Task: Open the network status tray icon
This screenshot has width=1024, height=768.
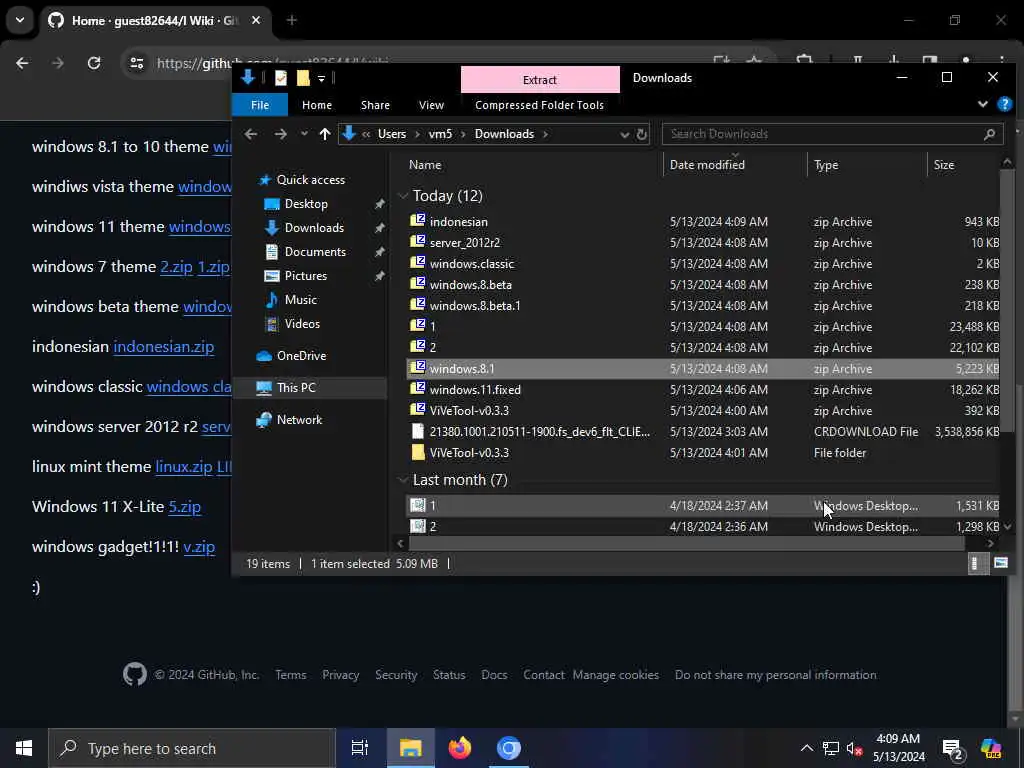Action: 831,748
